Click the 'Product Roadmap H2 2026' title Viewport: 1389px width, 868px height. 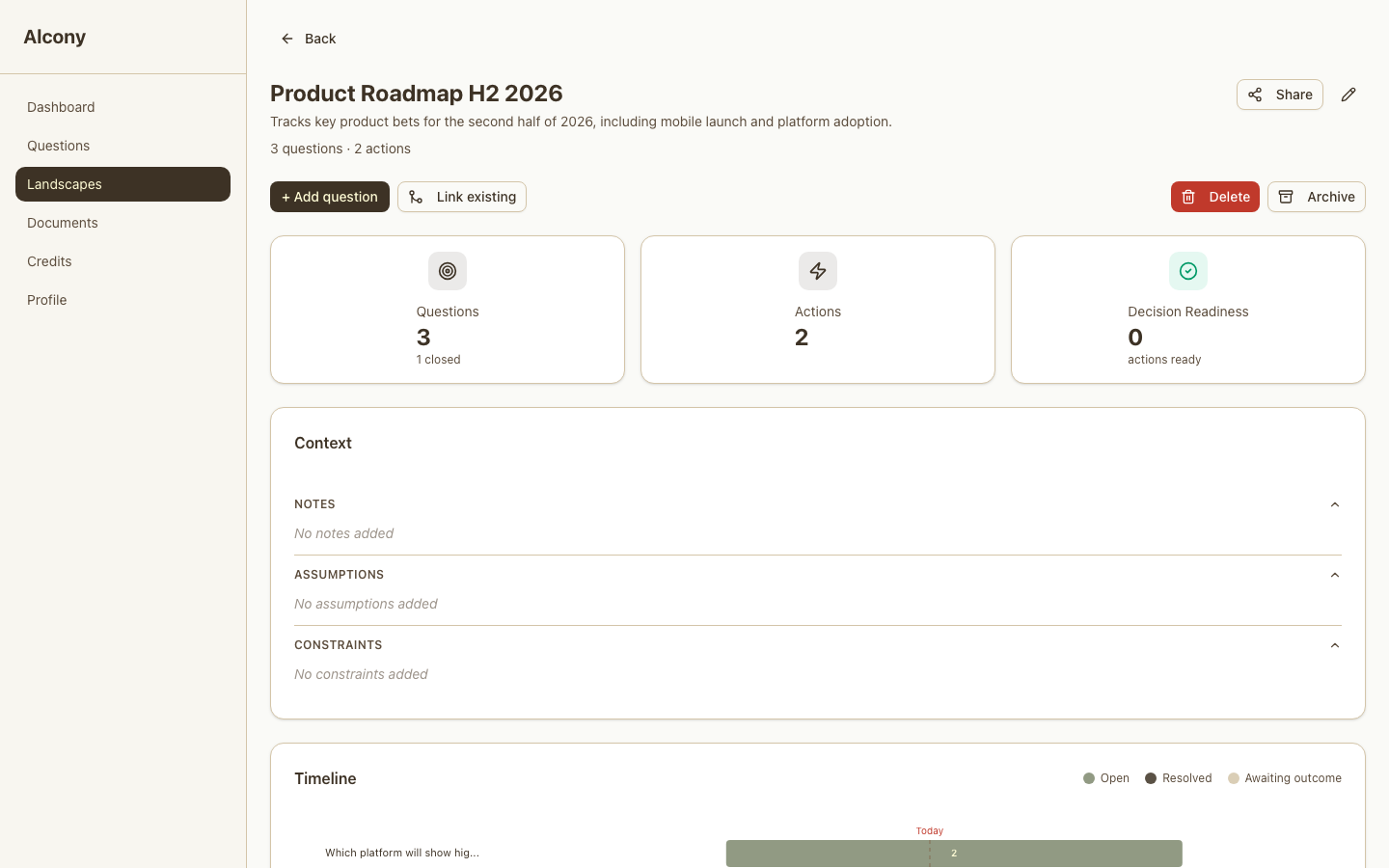point(417,94)
